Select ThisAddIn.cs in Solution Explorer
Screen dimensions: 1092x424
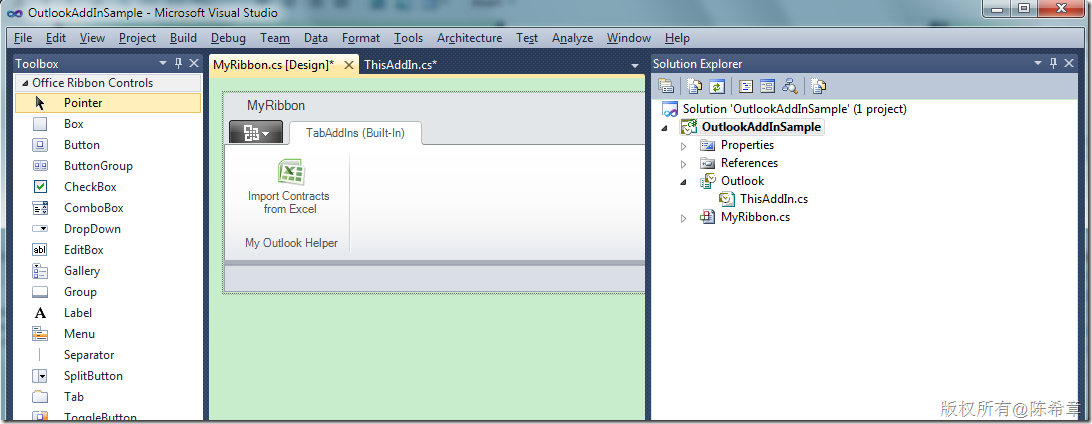tap(774, 199)
